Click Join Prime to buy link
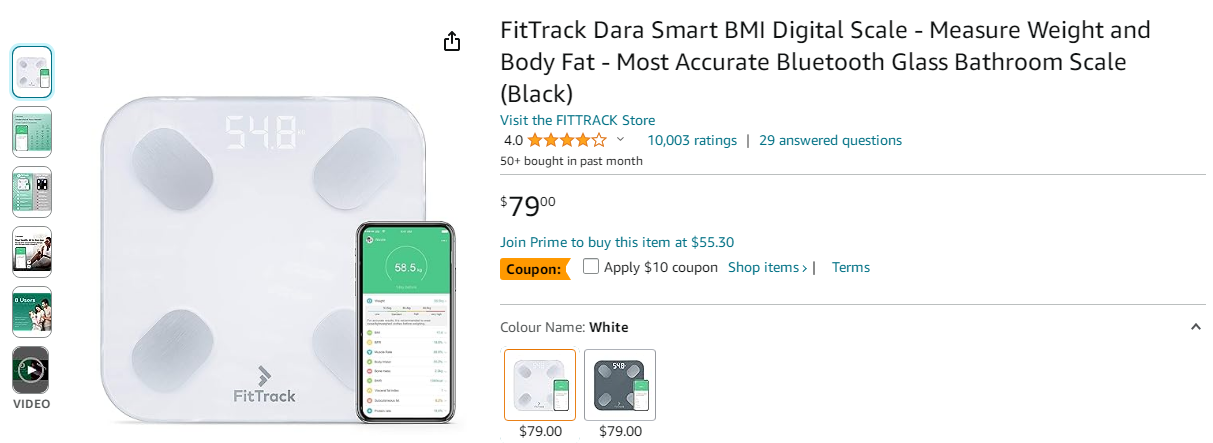This screenshot has width=1213, height=443. 617,242
